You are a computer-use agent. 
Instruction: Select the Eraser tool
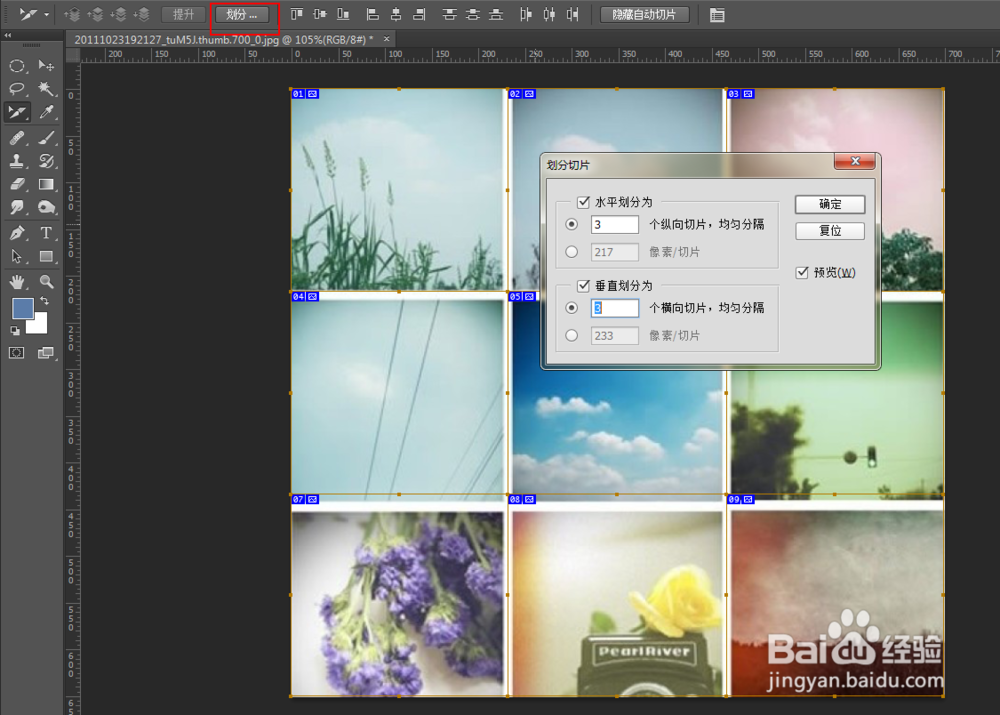17,184
